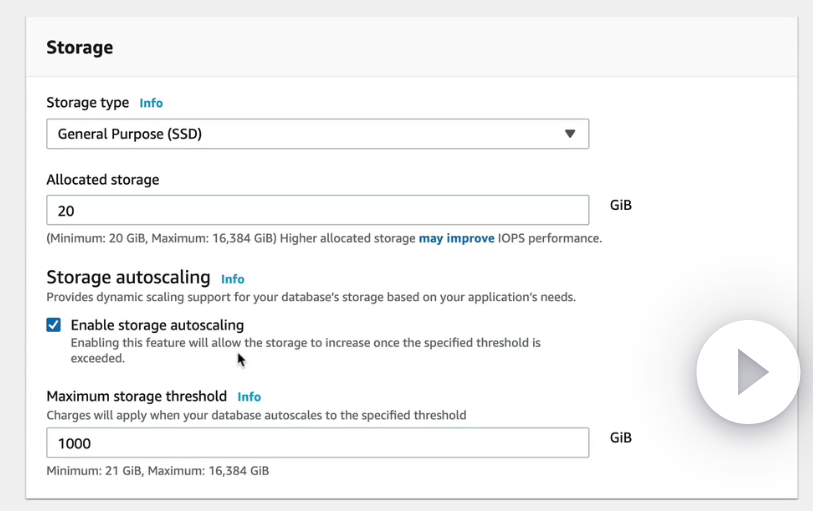Viewport: 813px width, 511px height.
Task: Open the Info link beside Storage type
Action: (x=151, y=103)
